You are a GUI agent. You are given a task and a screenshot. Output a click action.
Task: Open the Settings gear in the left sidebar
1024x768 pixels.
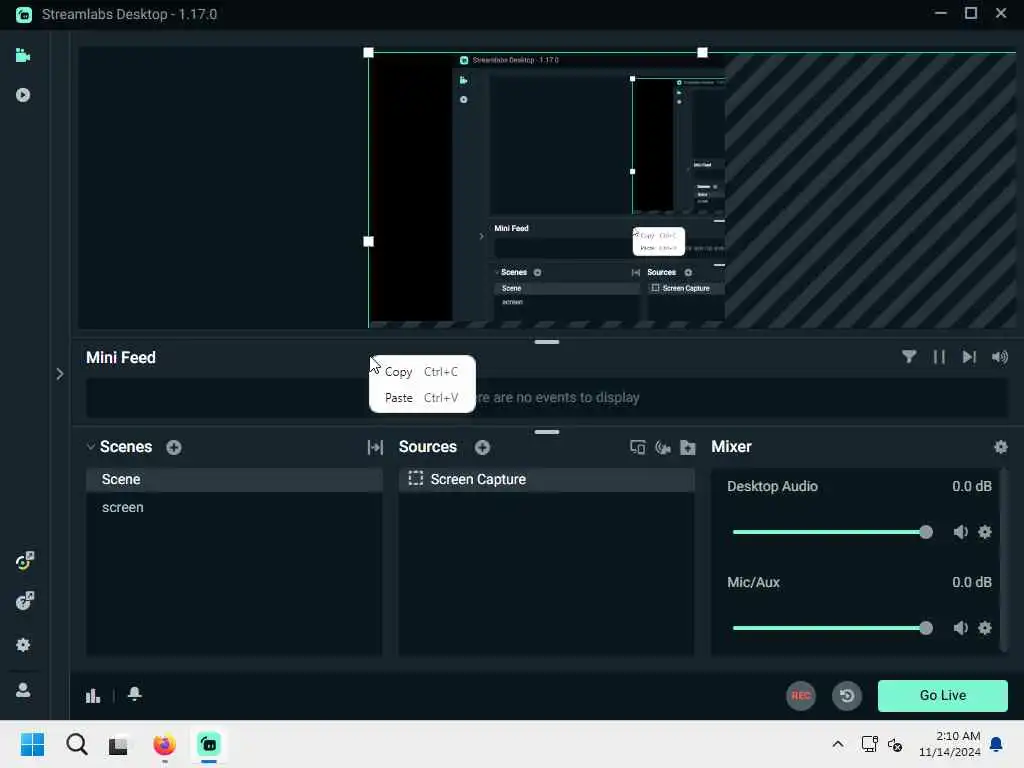tap(23, 645)
